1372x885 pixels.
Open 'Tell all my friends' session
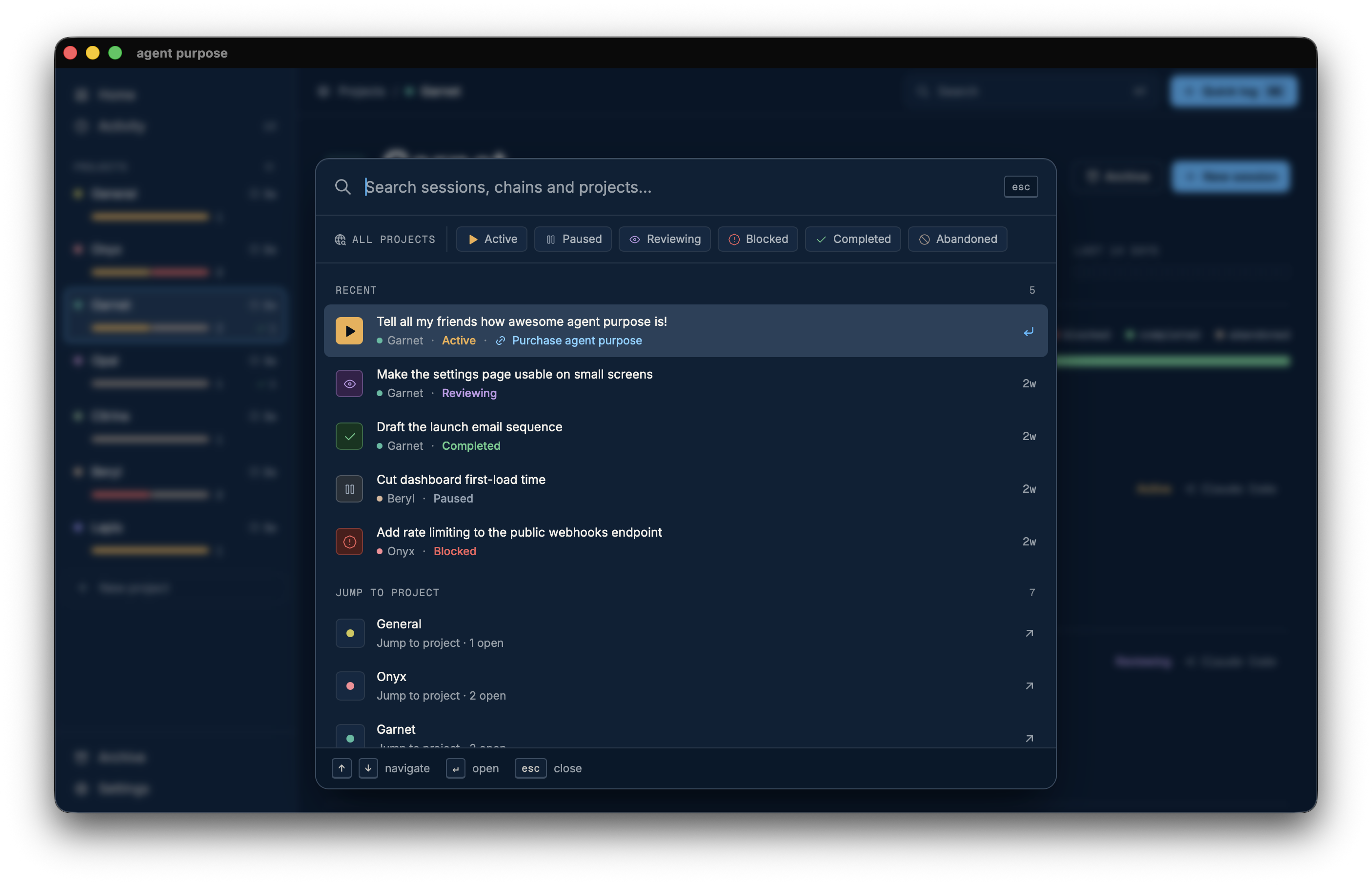click(686, 330)
